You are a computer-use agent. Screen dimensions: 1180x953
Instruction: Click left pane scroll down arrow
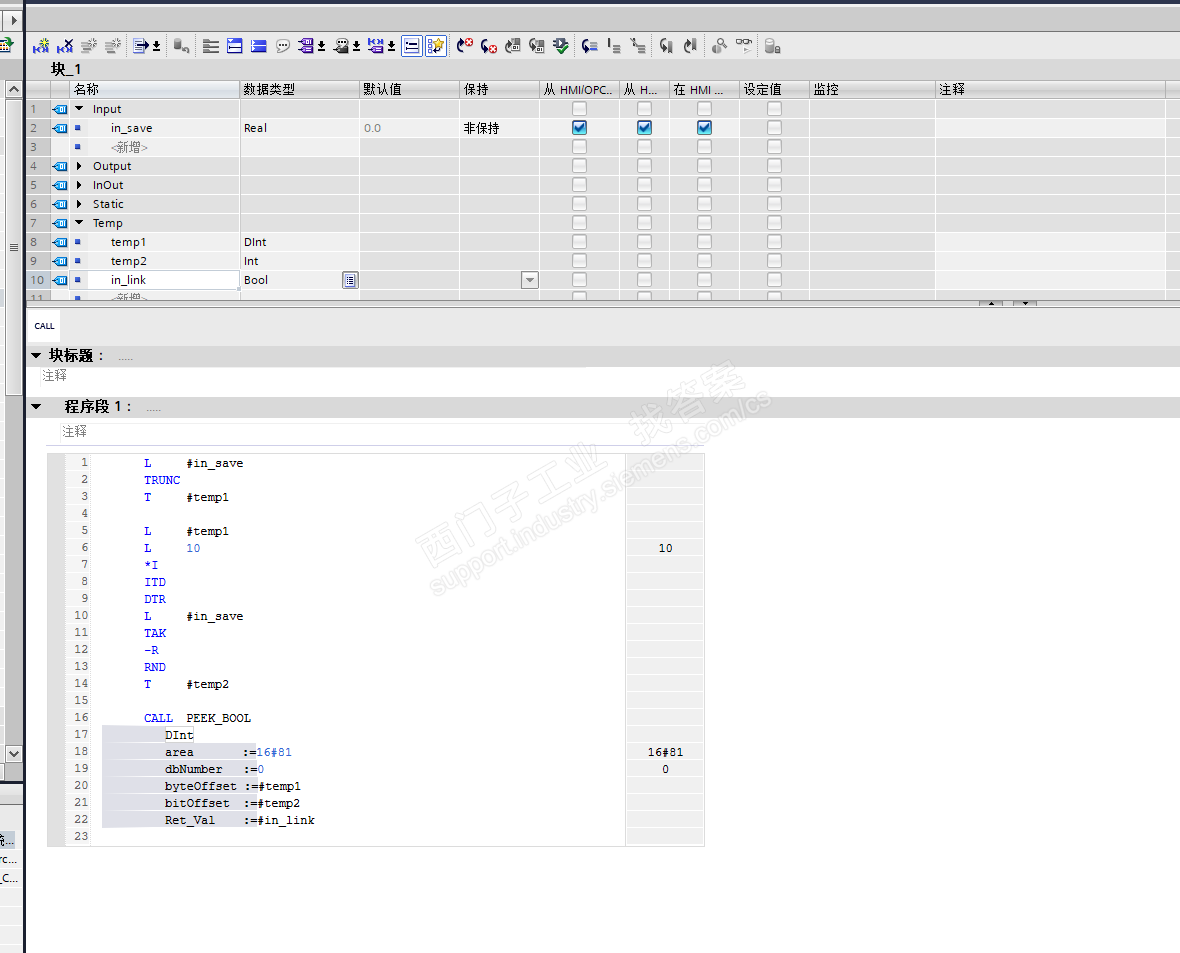point(14,753)
